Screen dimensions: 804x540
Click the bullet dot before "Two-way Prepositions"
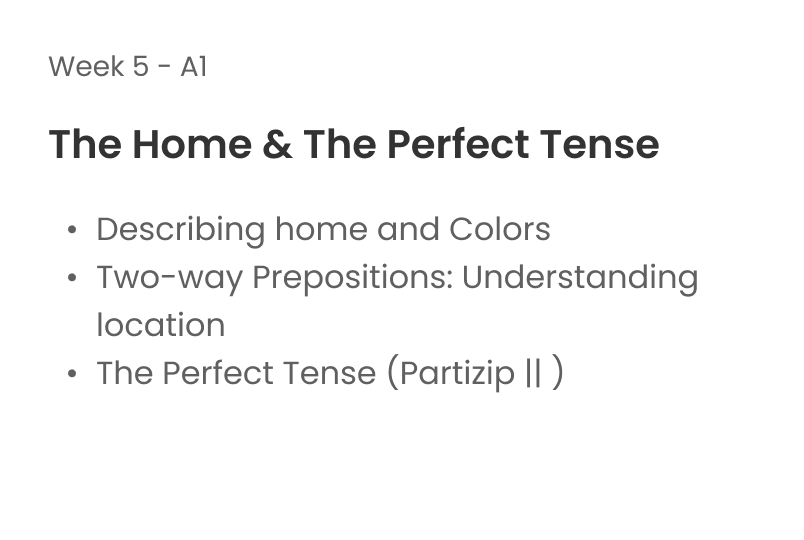(73, 279)
